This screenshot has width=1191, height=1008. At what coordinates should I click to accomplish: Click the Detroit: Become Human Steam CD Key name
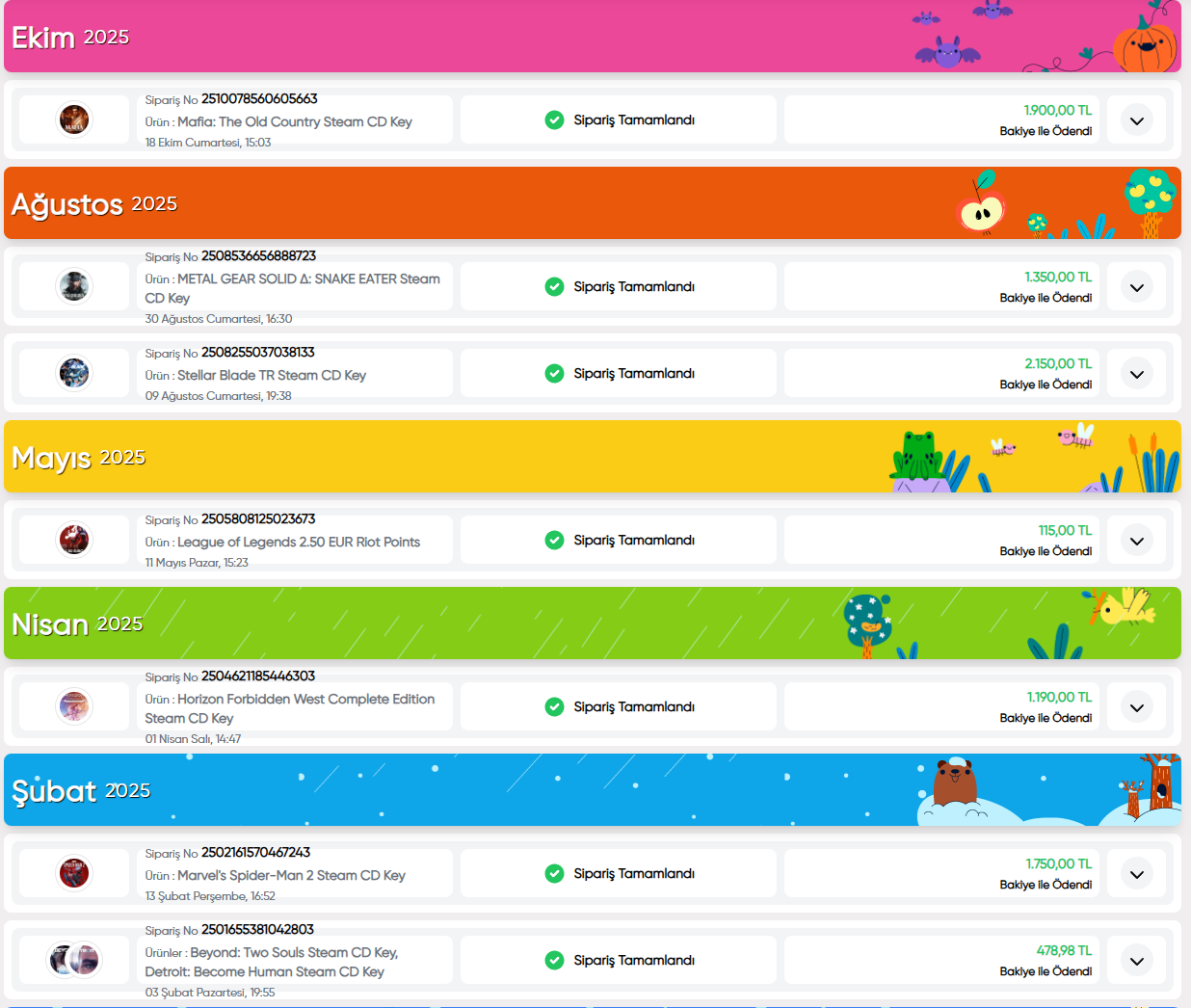(265, 972)
